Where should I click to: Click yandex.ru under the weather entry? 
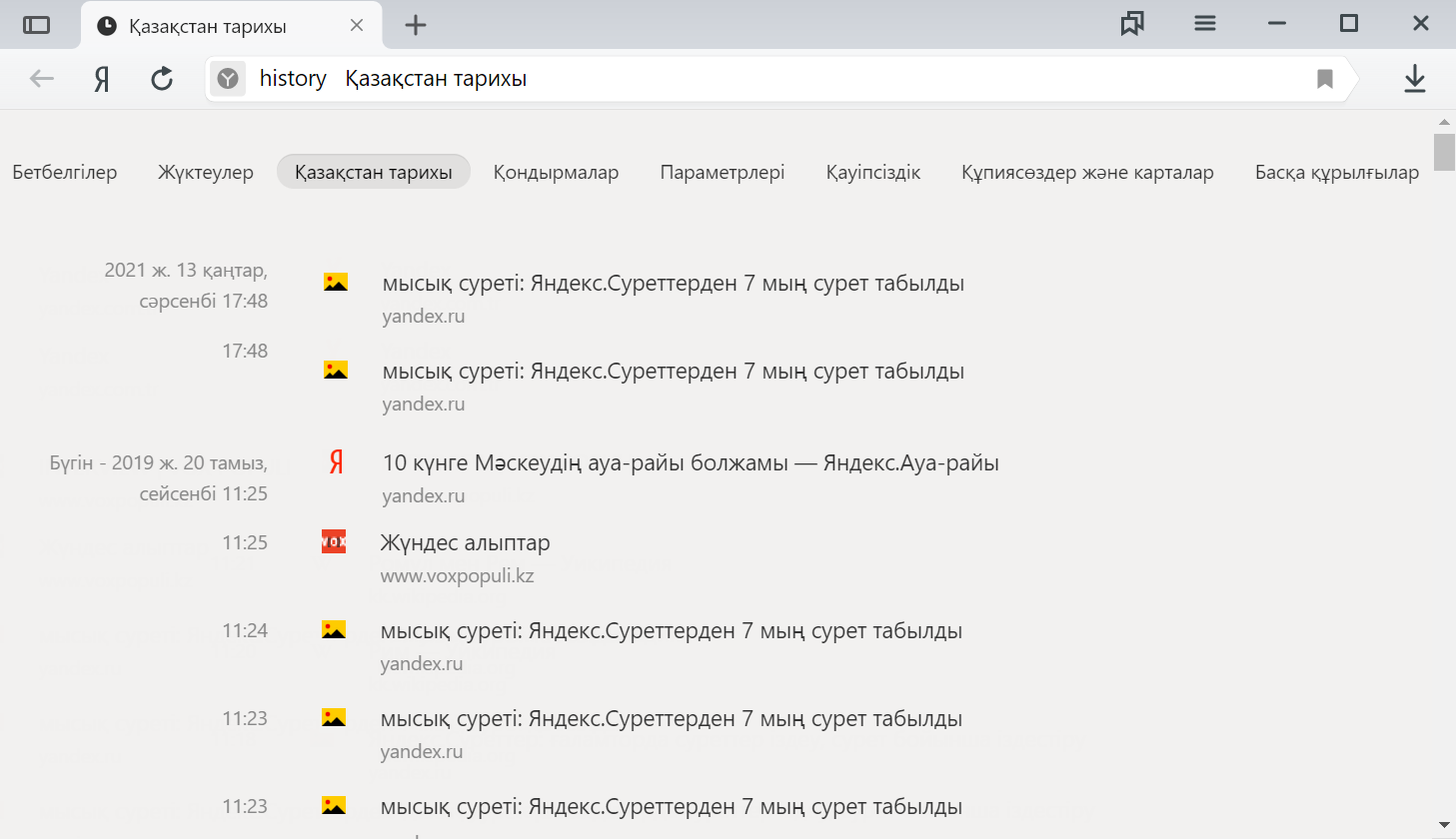[424, 496]
